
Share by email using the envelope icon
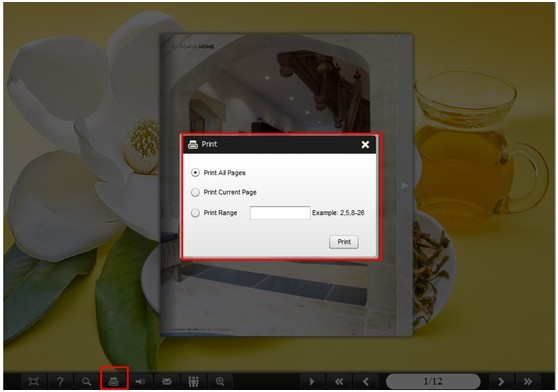pos(167,381)
